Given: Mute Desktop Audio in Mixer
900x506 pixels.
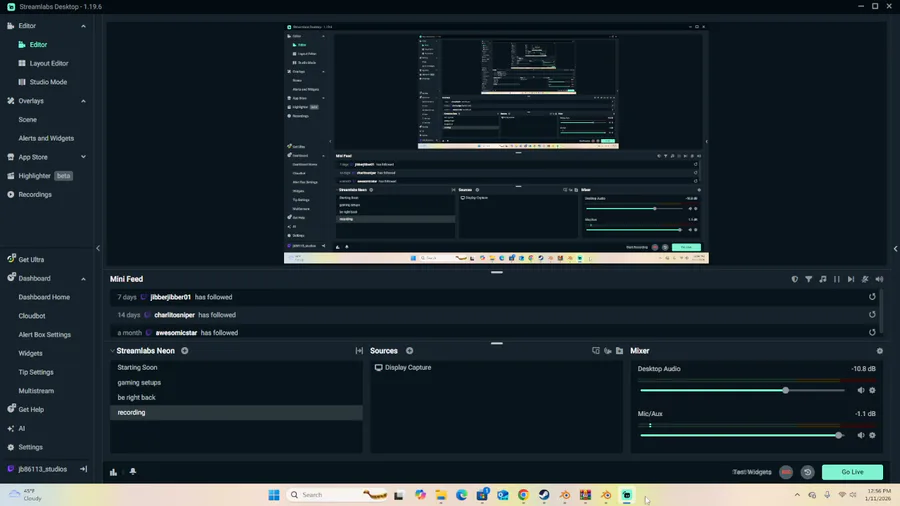Looking at the screenshot, I should [x=860, y=391].
